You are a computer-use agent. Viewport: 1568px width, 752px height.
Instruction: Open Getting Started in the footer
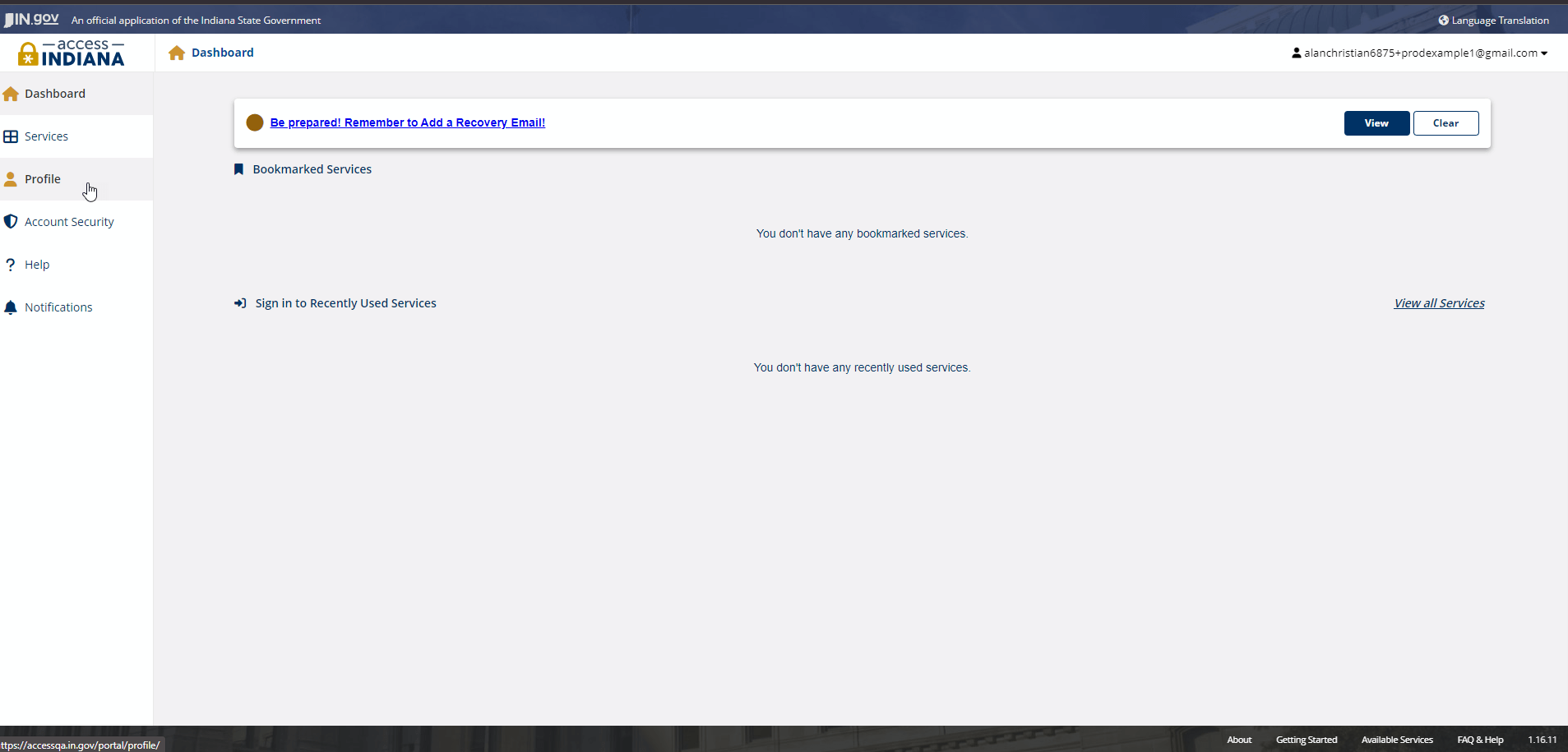point(1306,740)
